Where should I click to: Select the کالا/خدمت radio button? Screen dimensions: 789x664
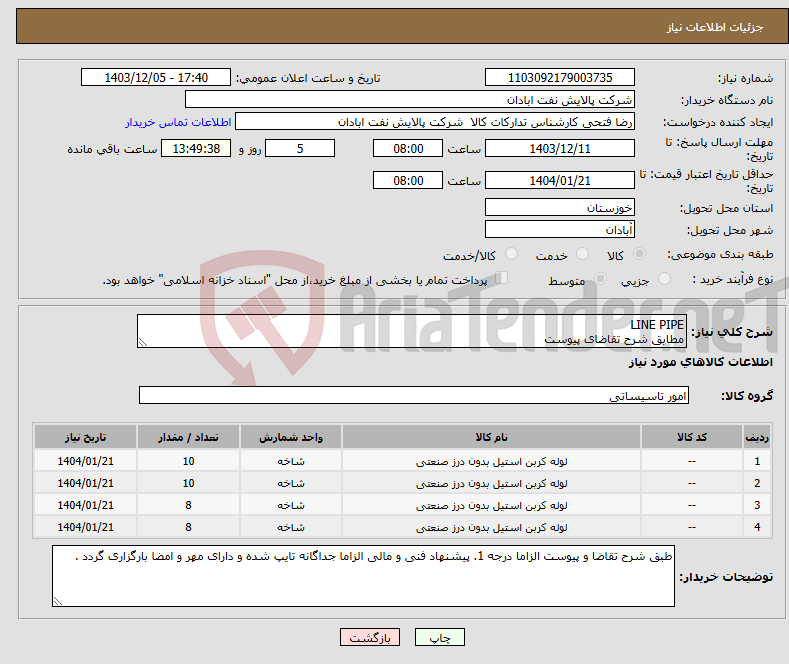511,254
